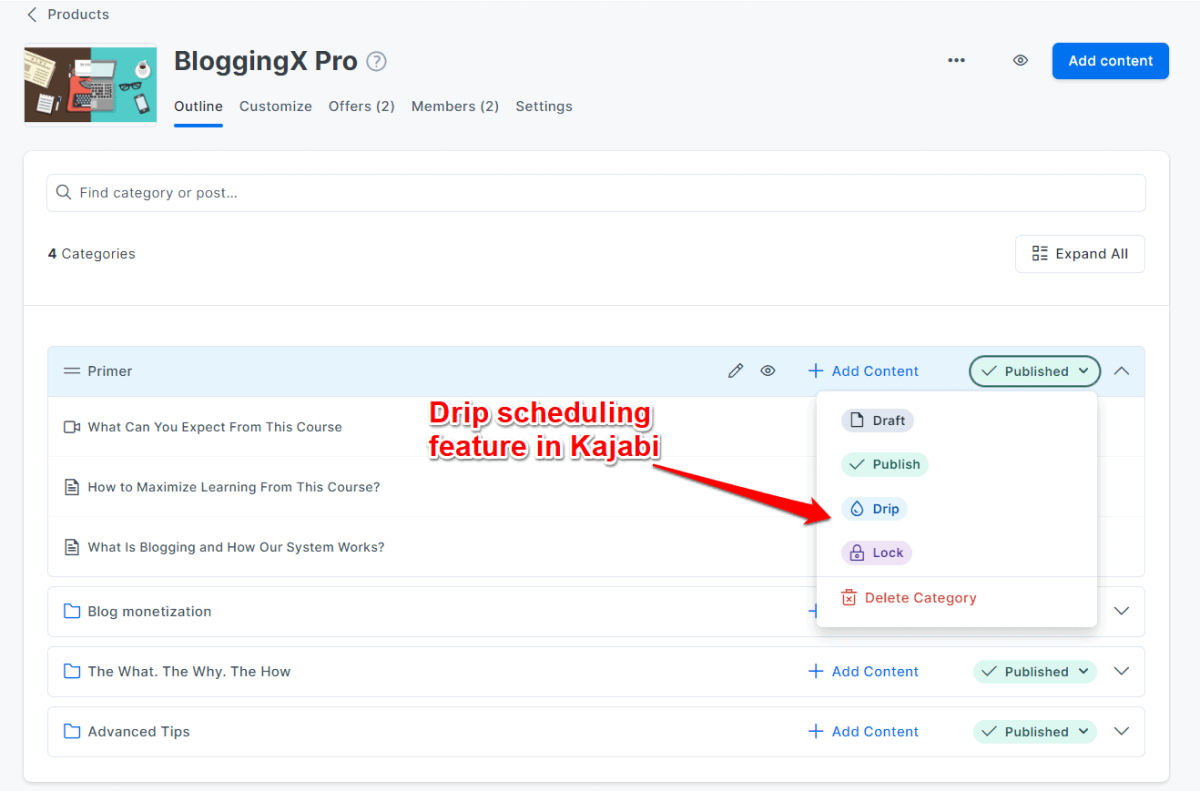Select Publish in status menu
Image resolution: width=1200 pixels, height=791 pixels.
pos(884,465)
